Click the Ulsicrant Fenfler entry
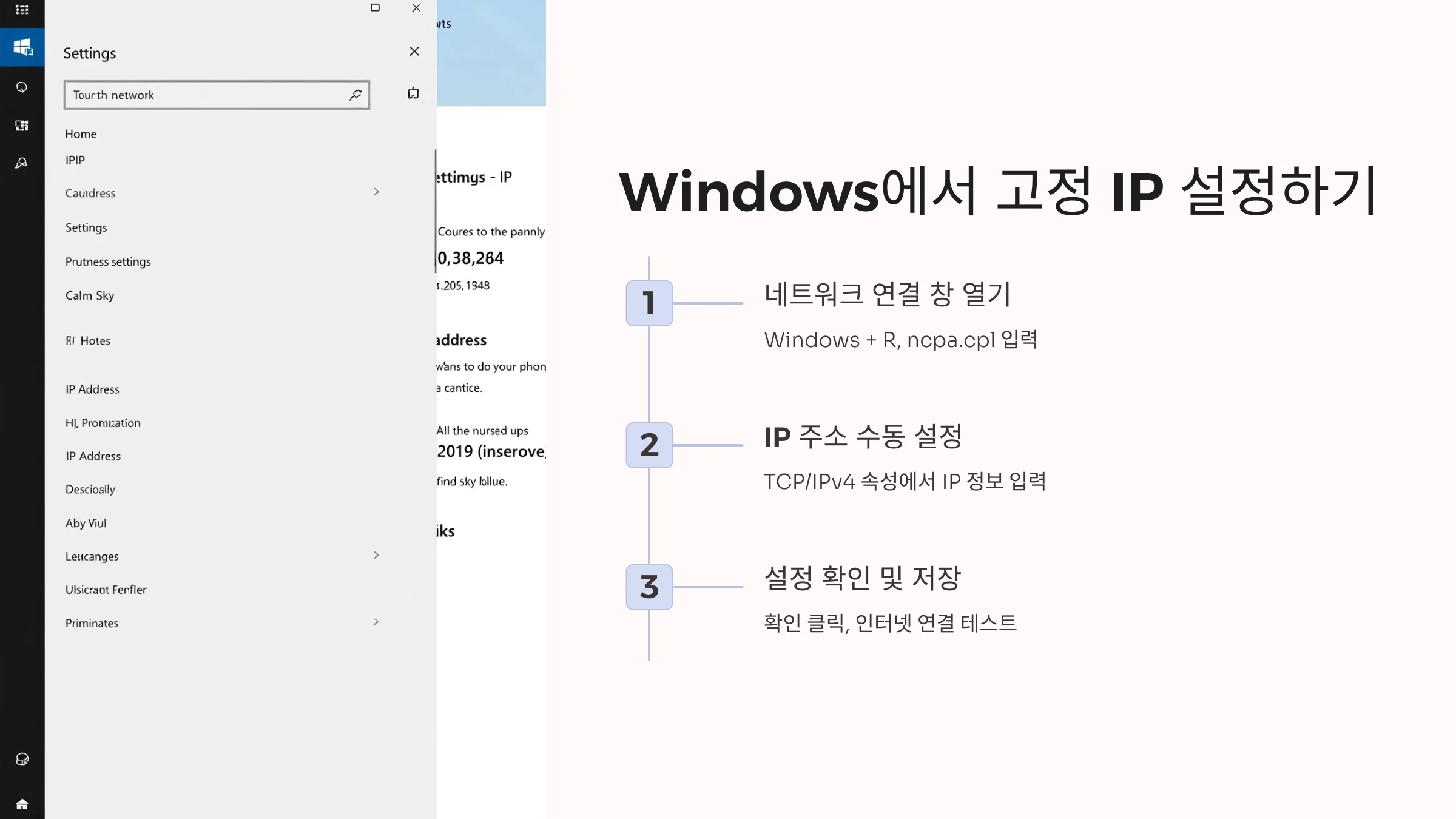 pyautogui.click(x=106, y=589)
